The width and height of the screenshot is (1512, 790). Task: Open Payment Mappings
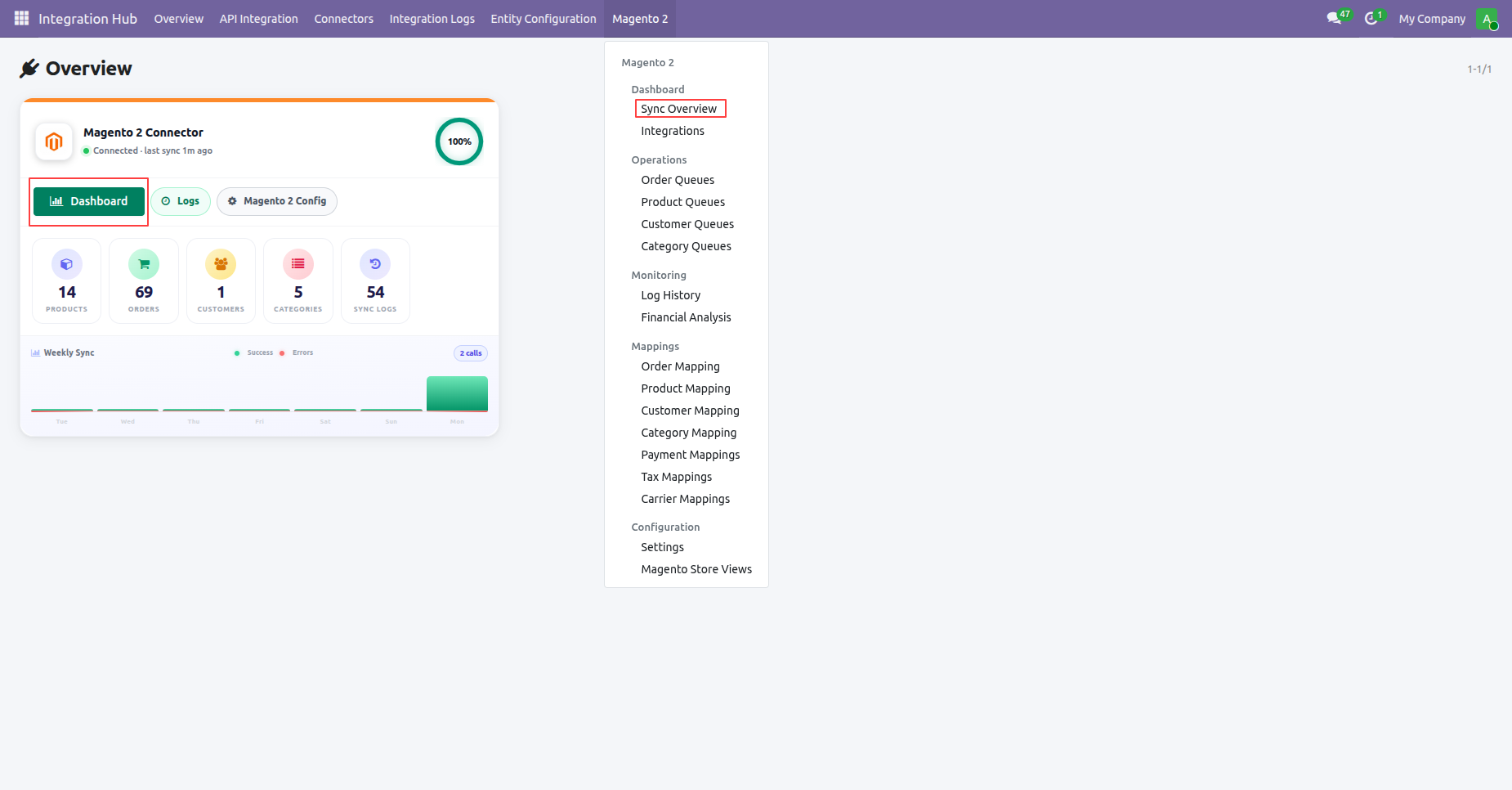[x=691, y=455]
